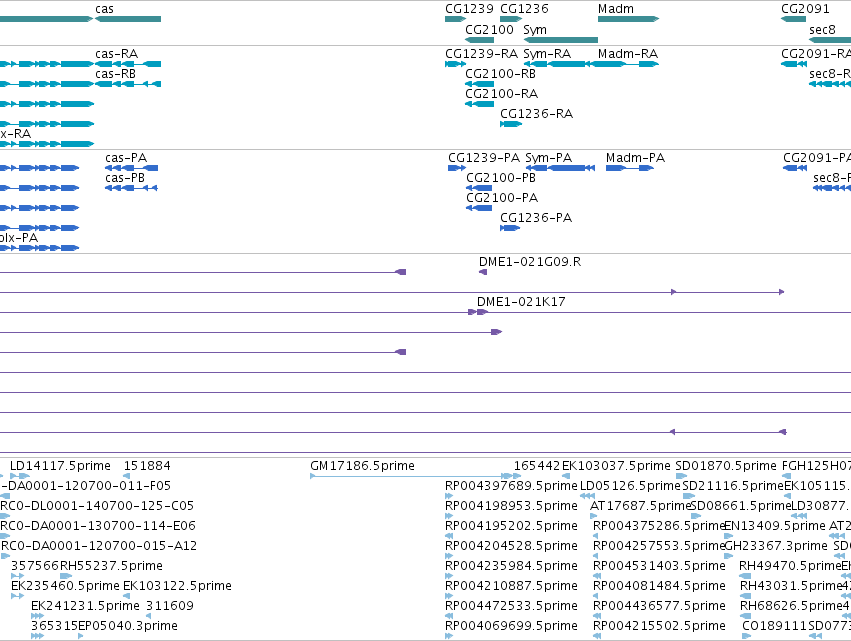Viewport: 851px width, 641px height.
Task: Select the CG1236 gene bar
Action: pos(511,19)
